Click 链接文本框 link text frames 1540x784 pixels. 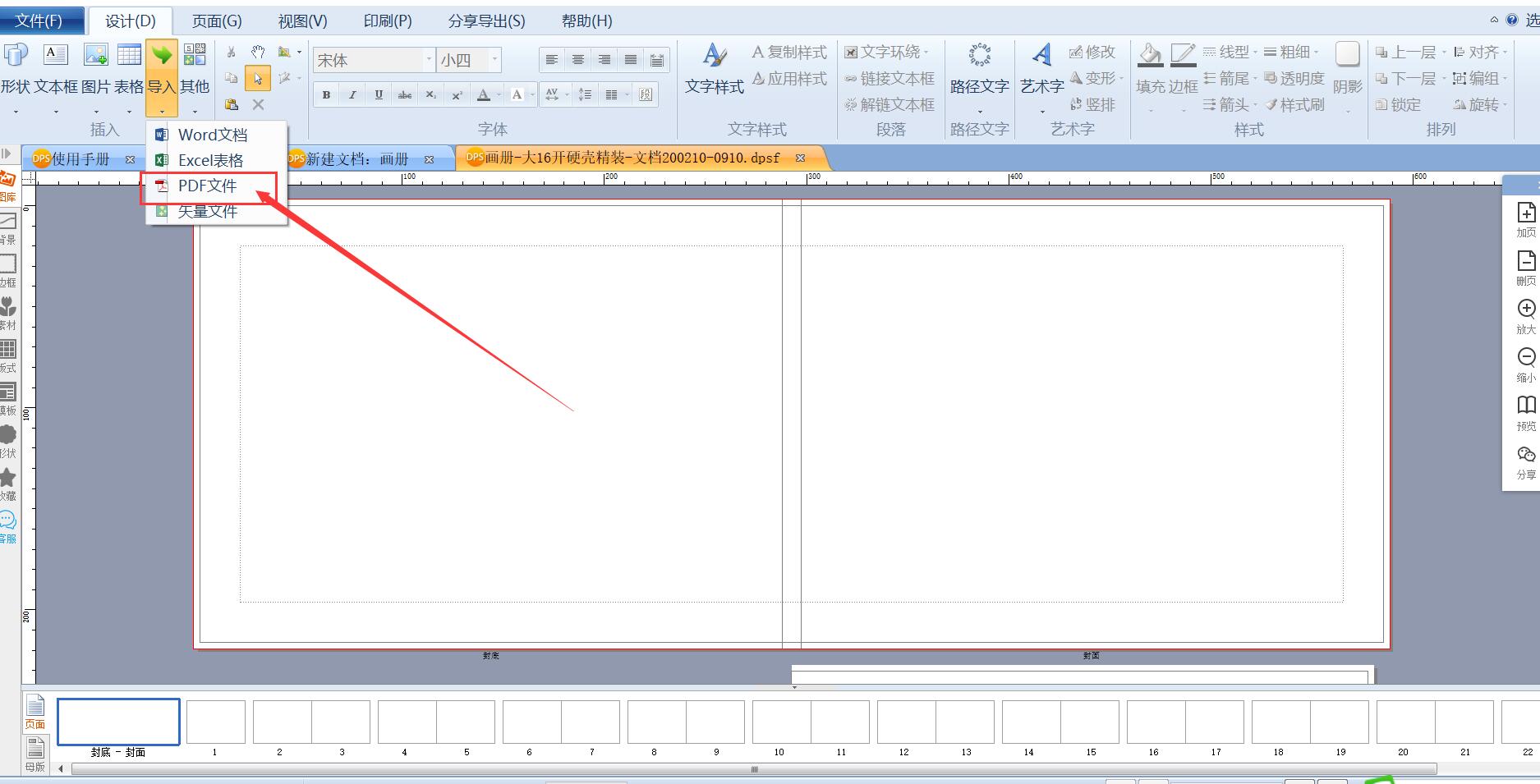[890, 78]
